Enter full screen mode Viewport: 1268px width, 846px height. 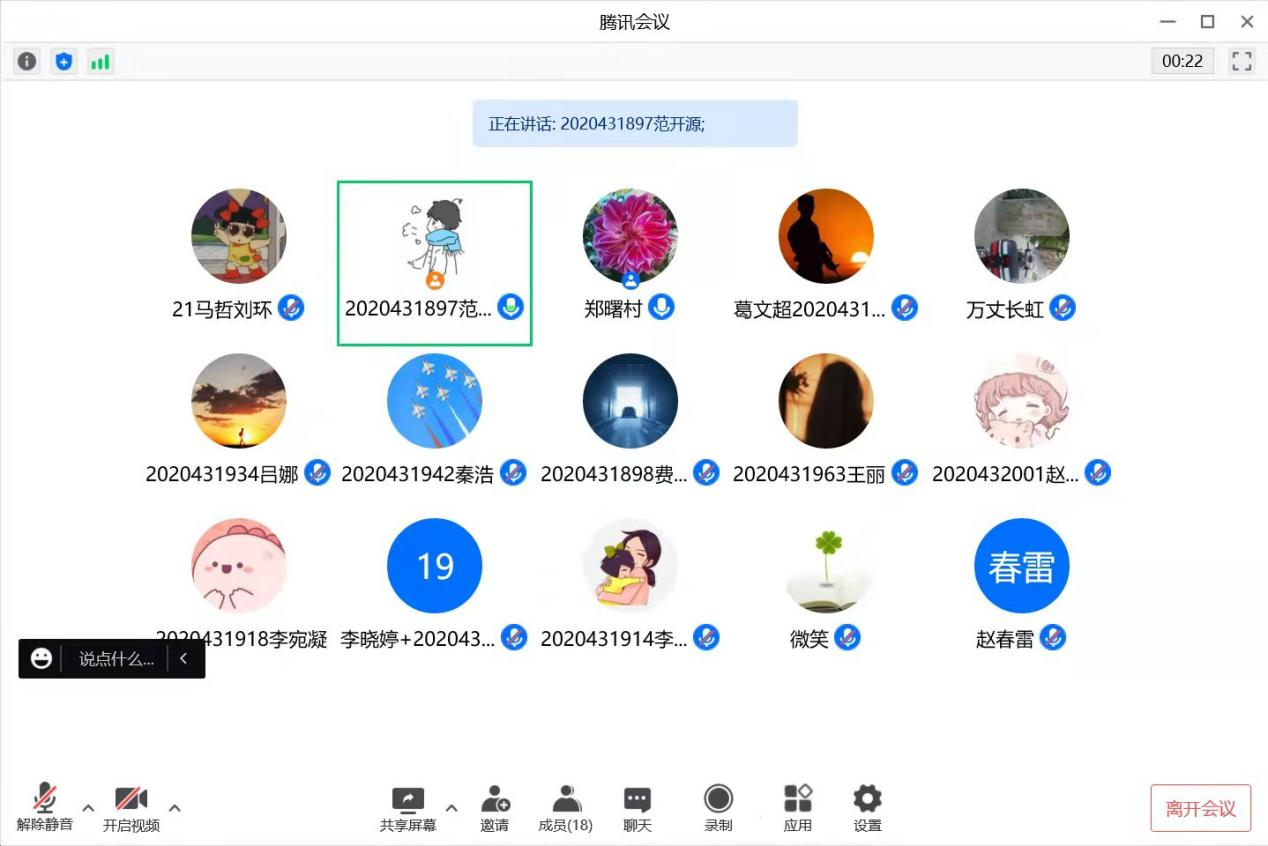coord(1241,61)
